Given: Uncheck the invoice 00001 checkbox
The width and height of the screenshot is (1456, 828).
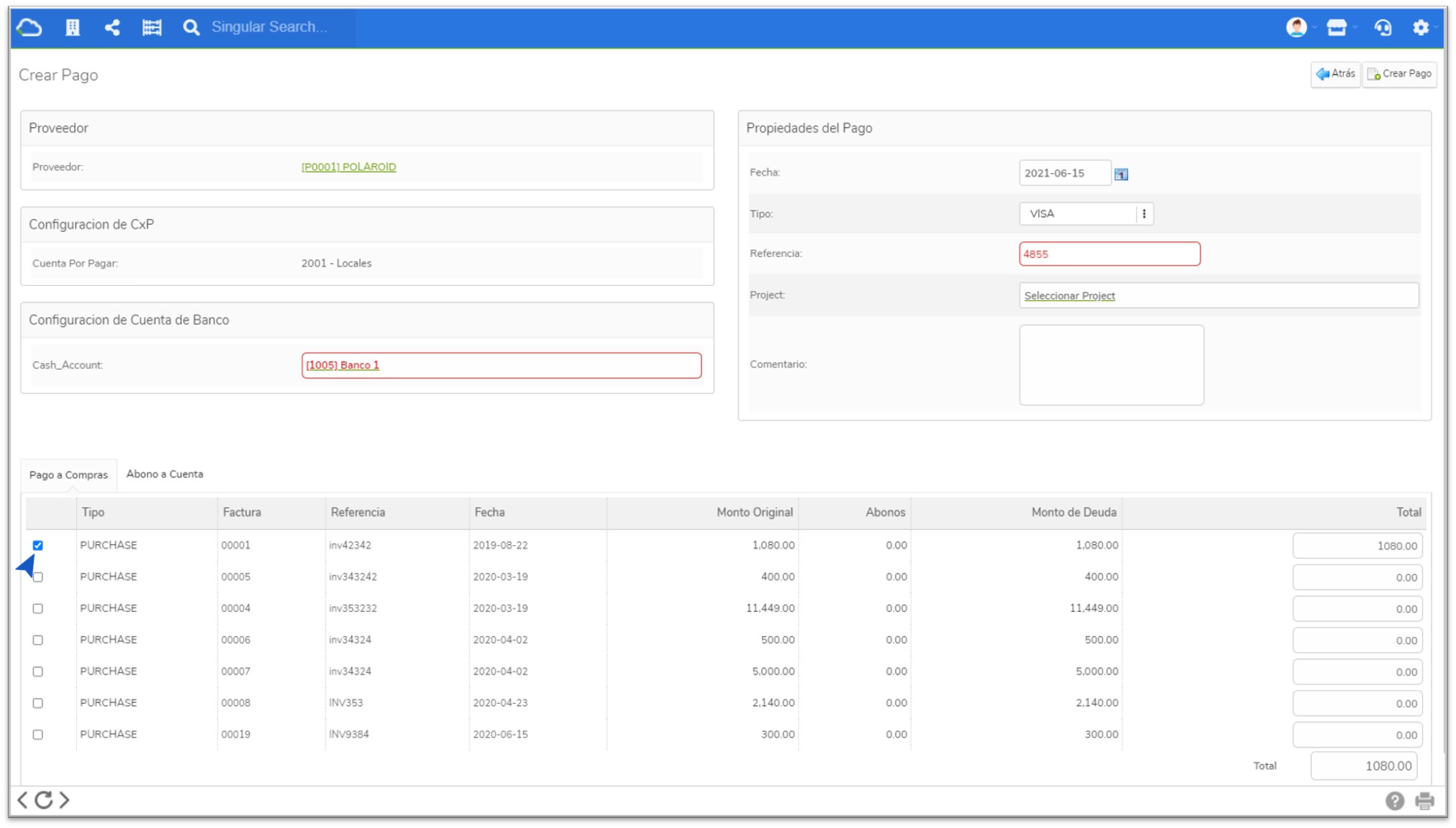Looking at the screenshot, I should pyautogui.click(x=38, y=546).
